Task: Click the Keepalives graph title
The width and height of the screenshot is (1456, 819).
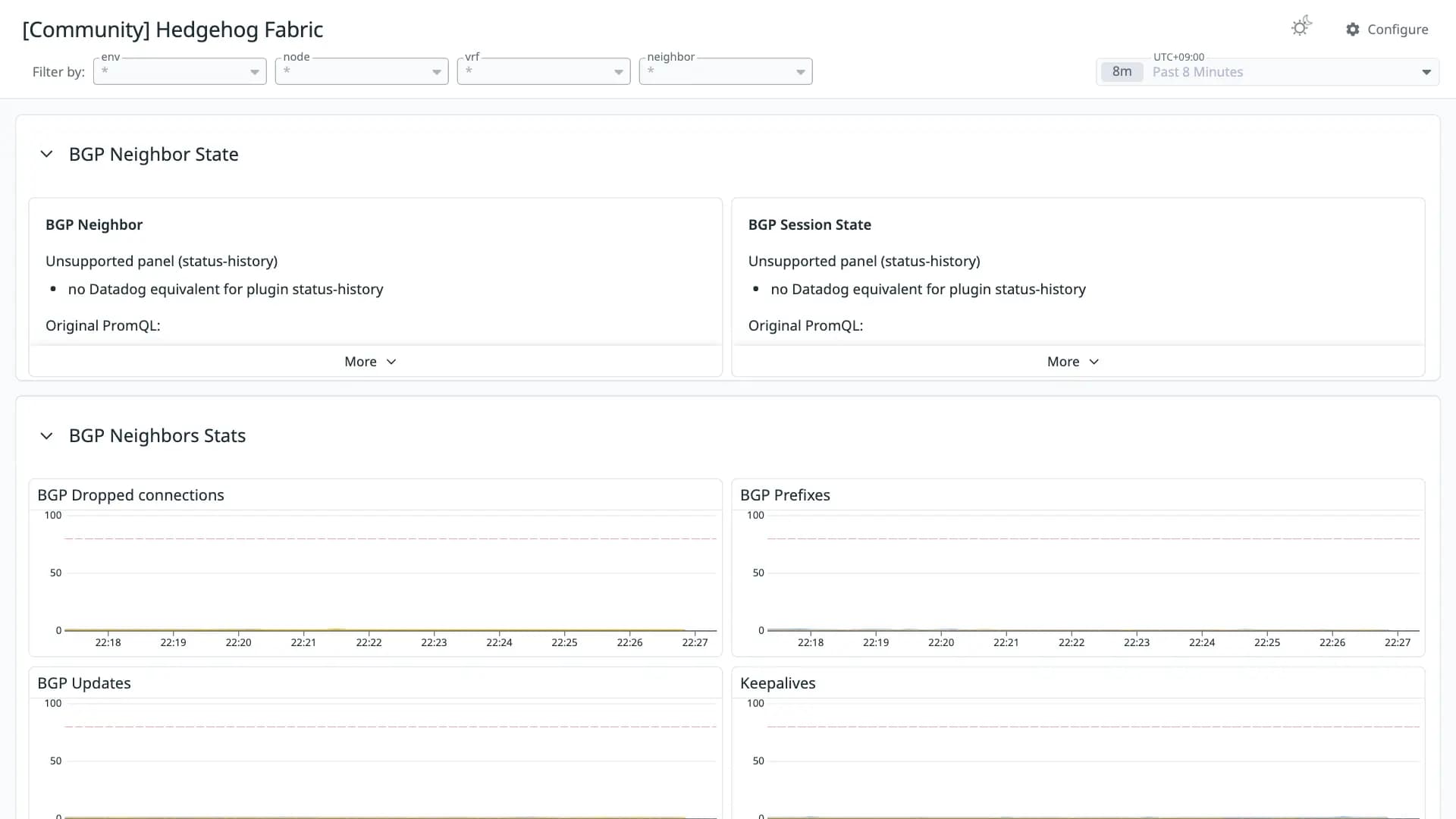Action: click(777, 683)
